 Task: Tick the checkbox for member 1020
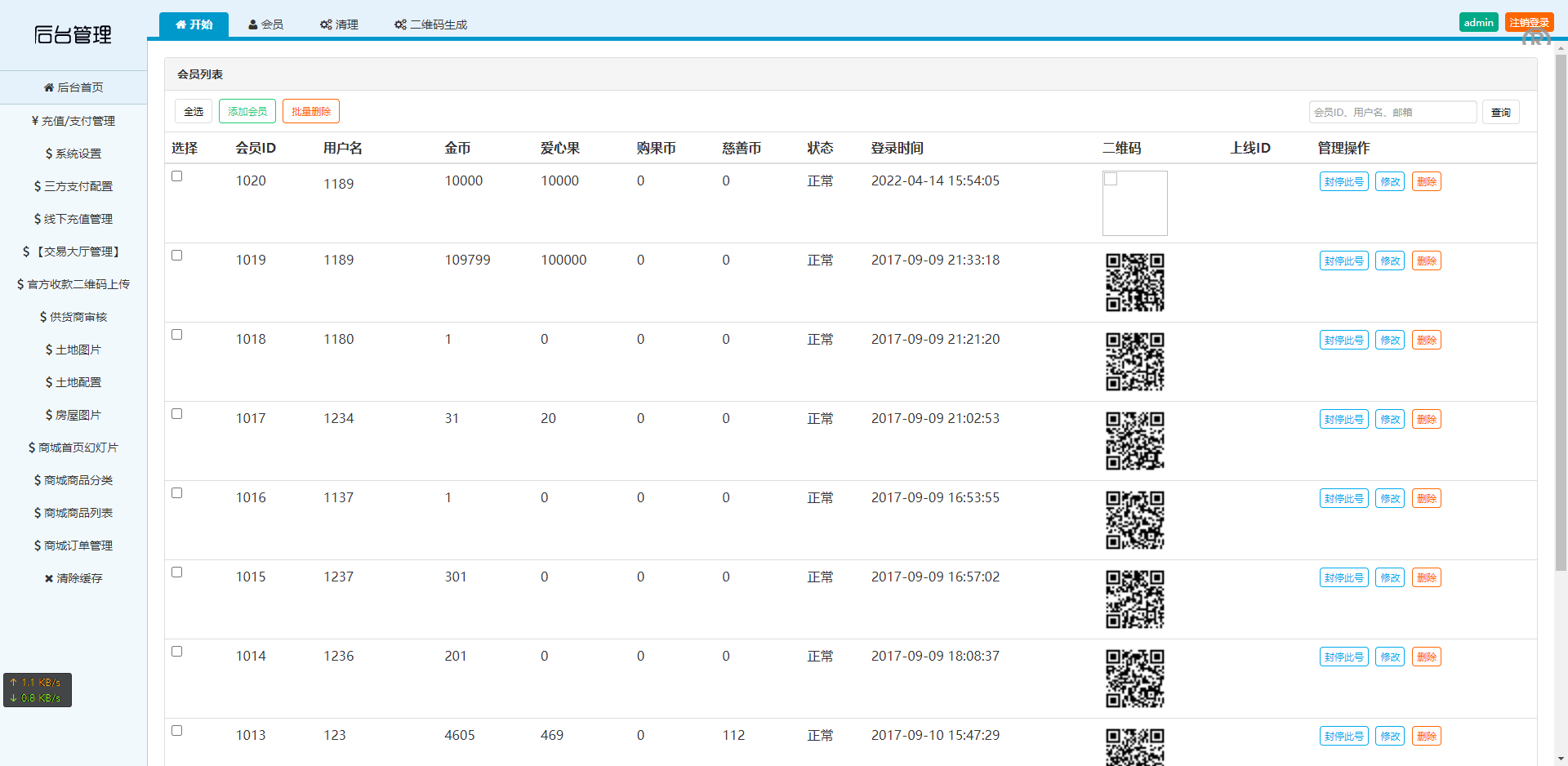pos(177,176)
